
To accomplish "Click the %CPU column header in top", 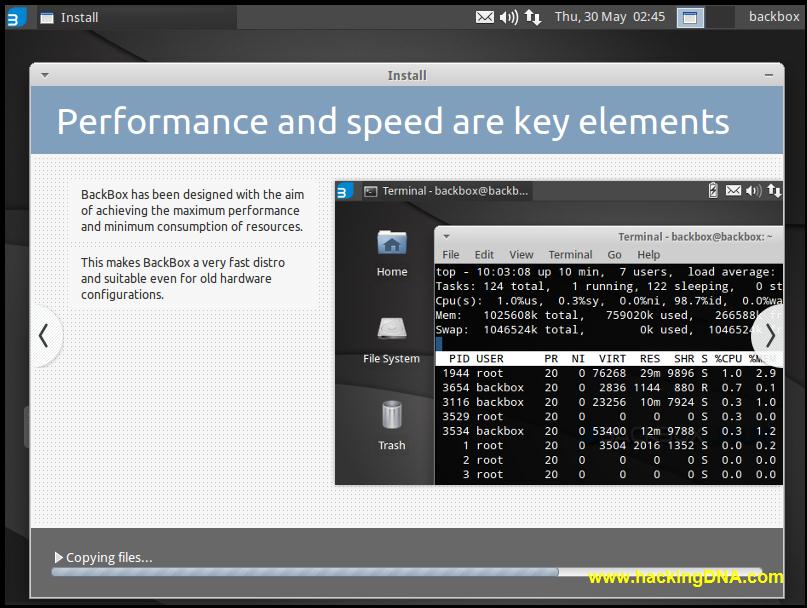I will 728,359.
